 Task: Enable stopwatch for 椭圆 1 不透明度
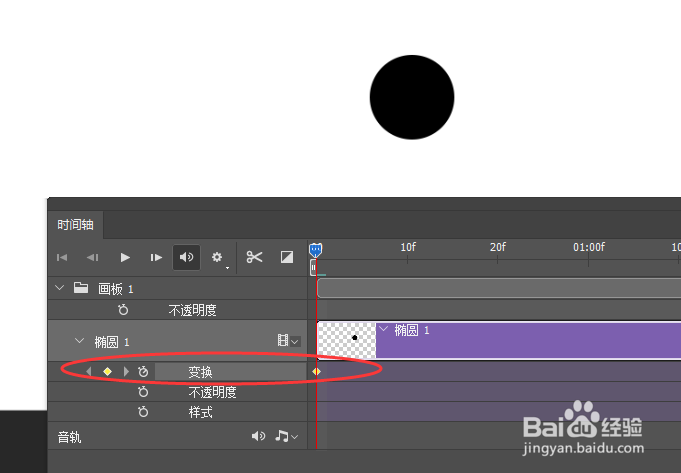point(143,392)
